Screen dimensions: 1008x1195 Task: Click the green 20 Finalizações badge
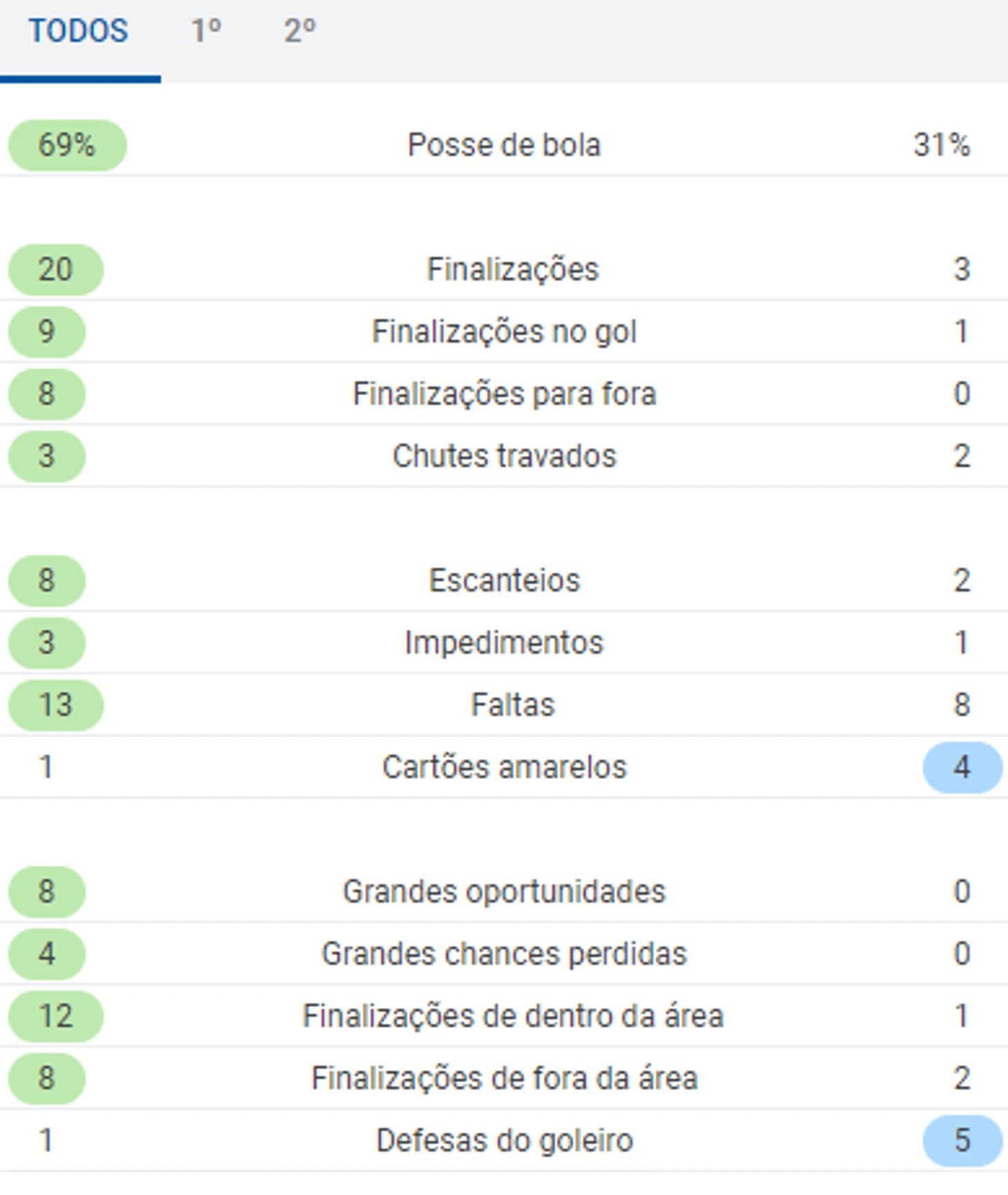[56, 270]
